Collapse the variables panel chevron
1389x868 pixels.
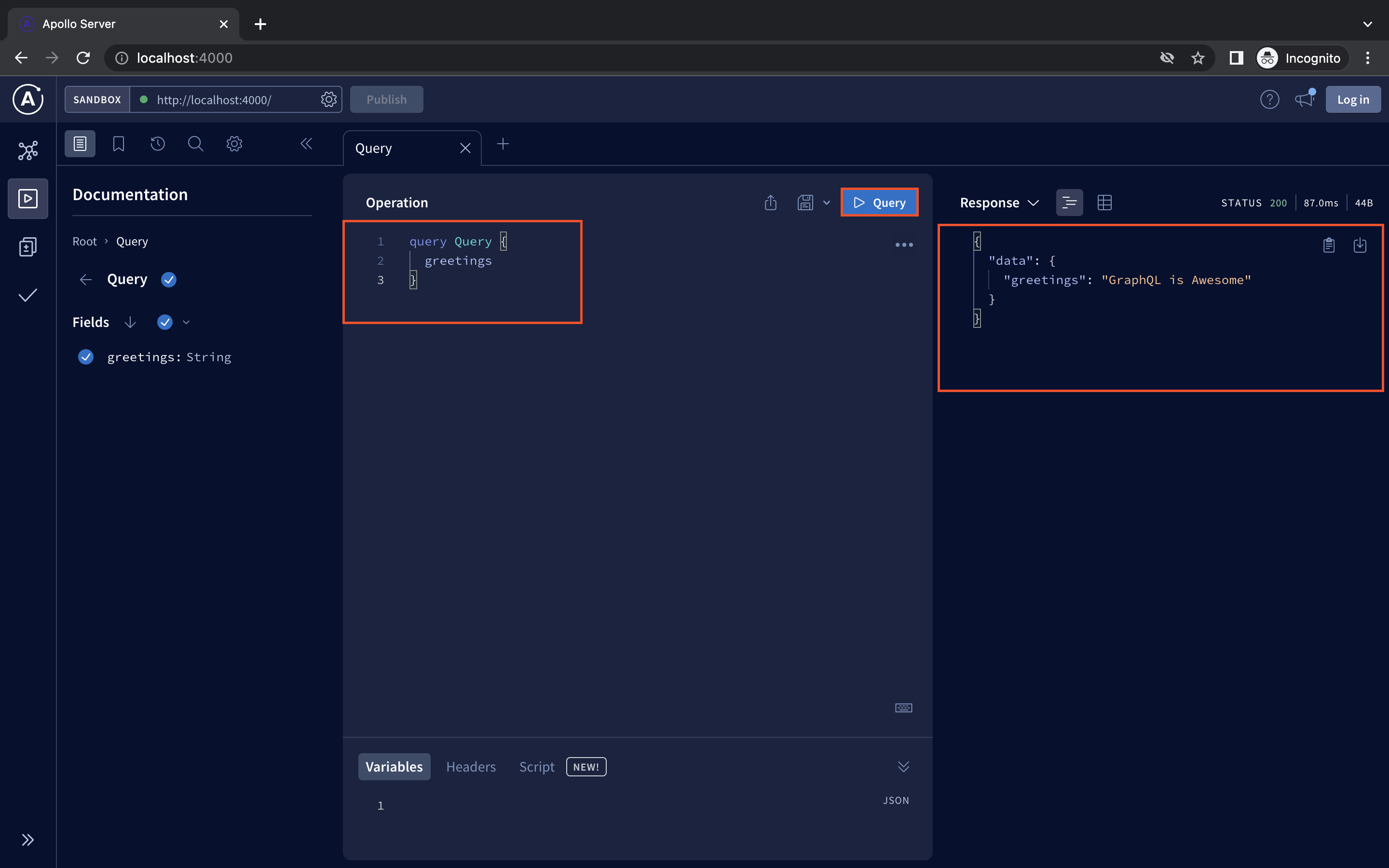tap(903, 767)
